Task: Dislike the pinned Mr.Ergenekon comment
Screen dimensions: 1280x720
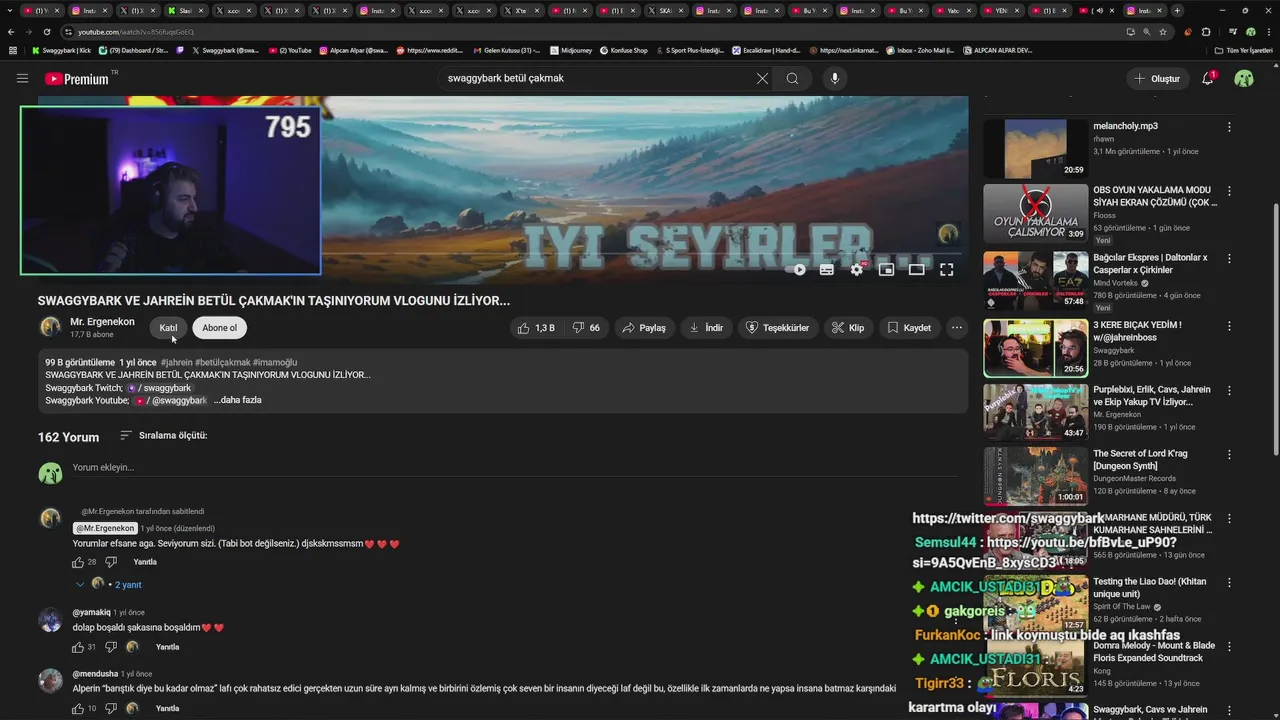Action: click(111, 562)
